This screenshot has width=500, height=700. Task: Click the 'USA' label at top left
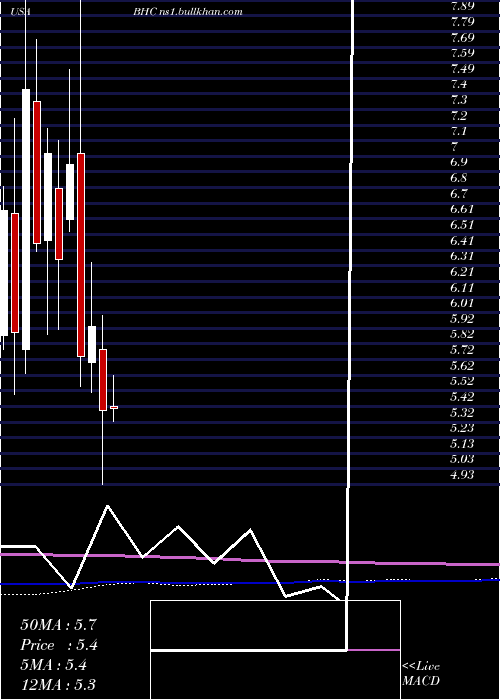[x=21, y=12]
